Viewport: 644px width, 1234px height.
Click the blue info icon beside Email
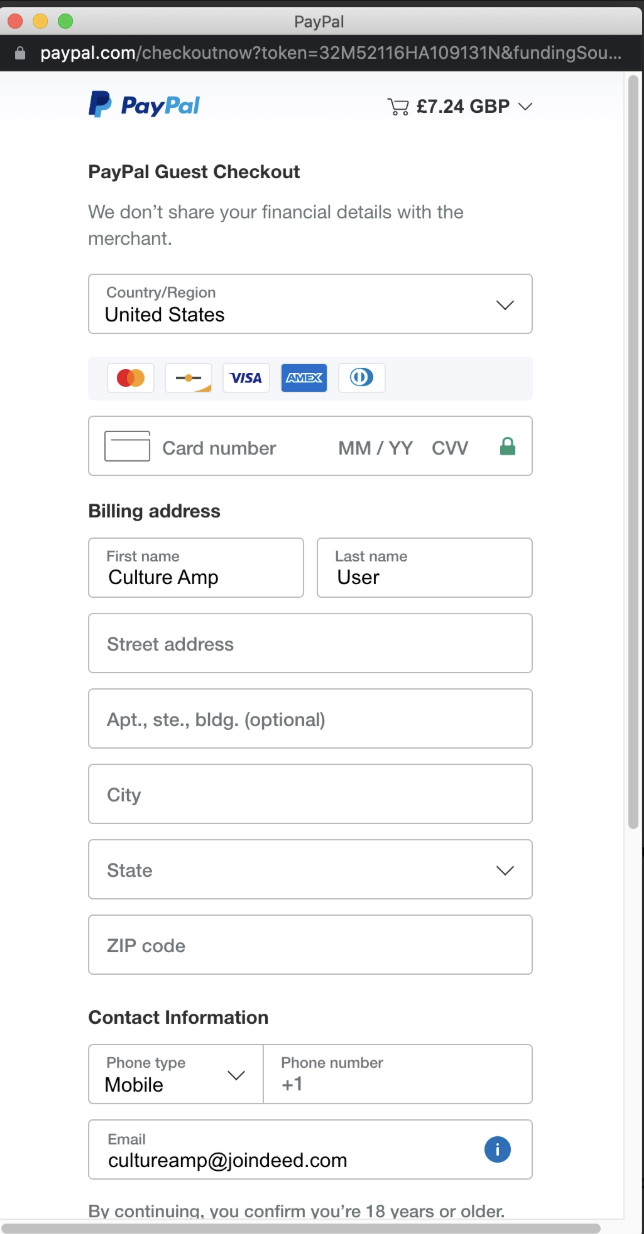(497, 1149)
